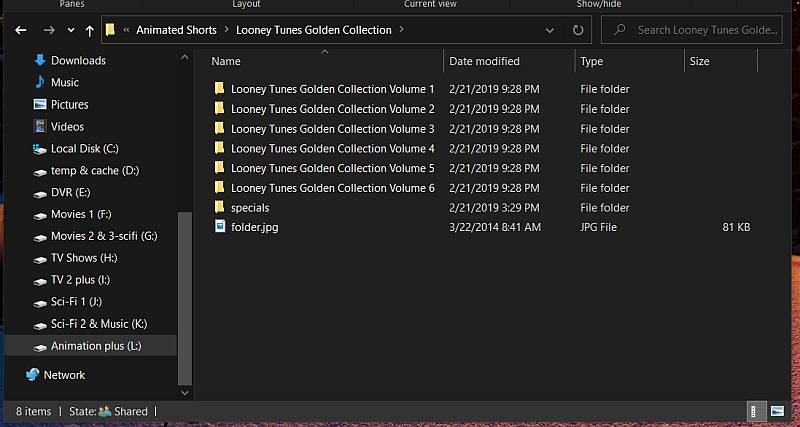Viewport: 800px width, 427px height.
Task: Click the Search Looney Tunes Golden field
Action: (x=691, y=30)
